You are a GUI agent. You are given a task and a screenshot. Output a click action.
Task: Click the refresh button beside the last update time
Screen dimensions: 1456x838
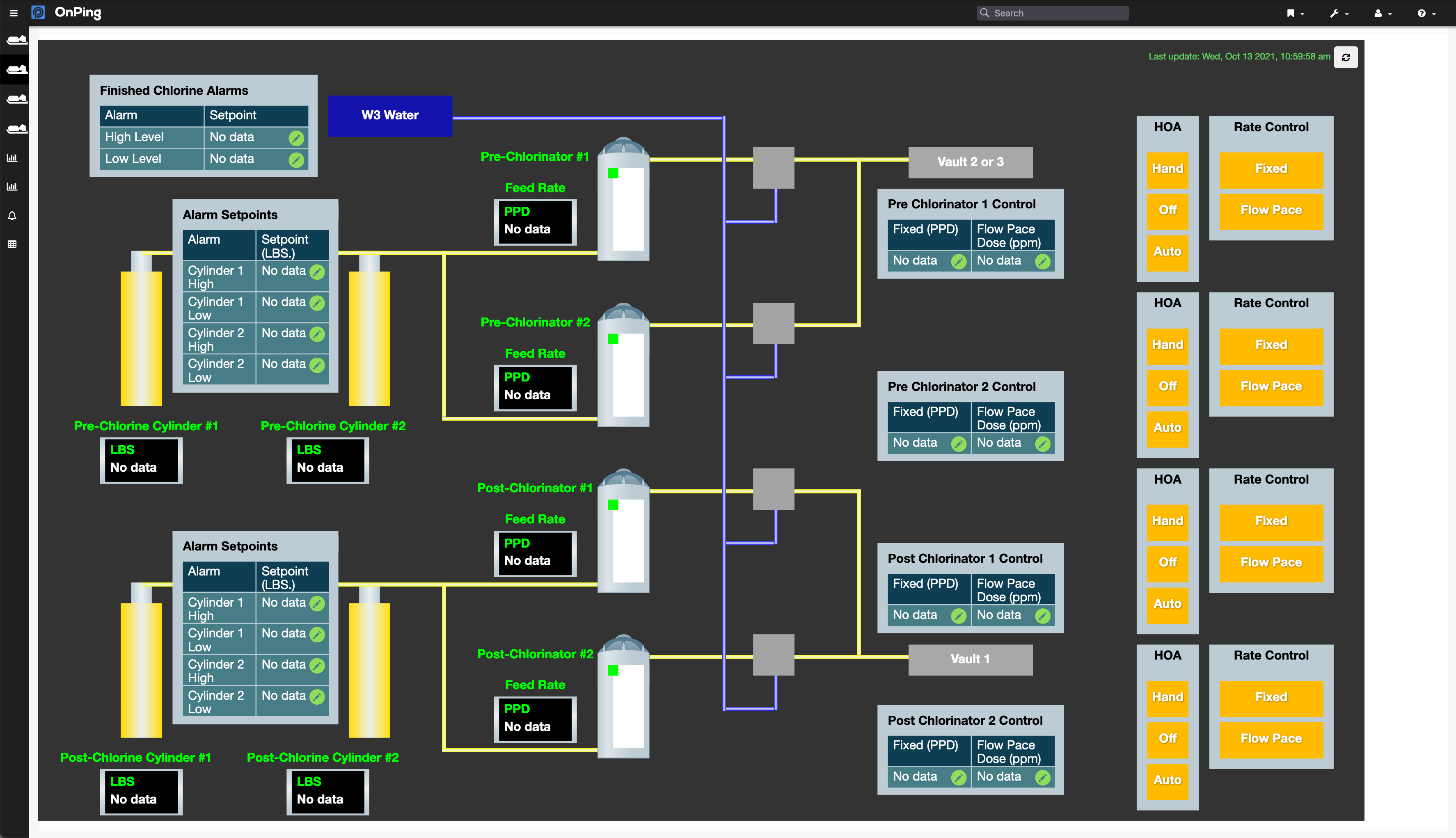point(1346,57)
